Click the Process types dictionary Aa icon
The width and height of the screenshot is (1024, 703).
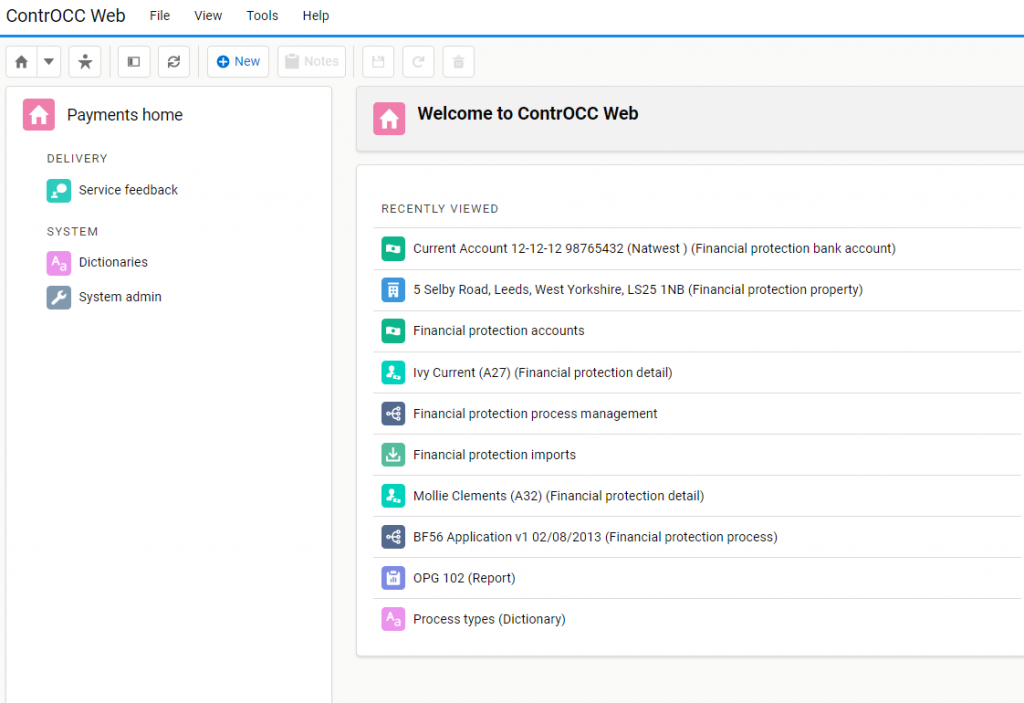click(x=393, y=620)
